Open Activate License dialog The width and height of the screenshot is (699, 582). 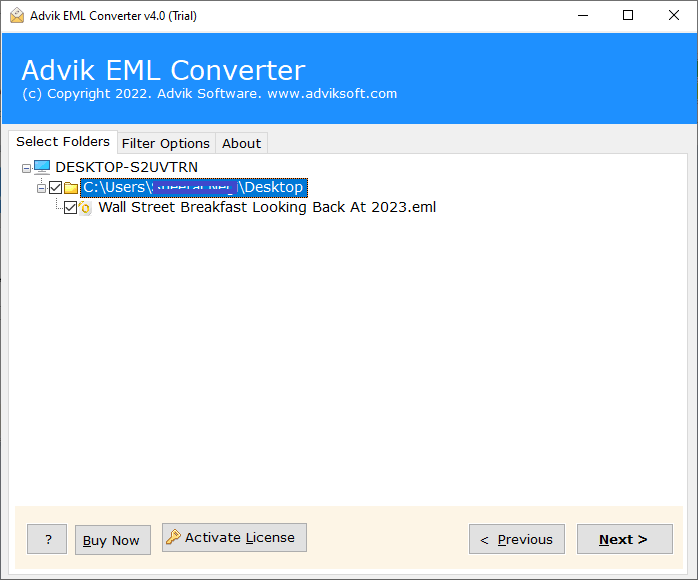click(234, 538)
